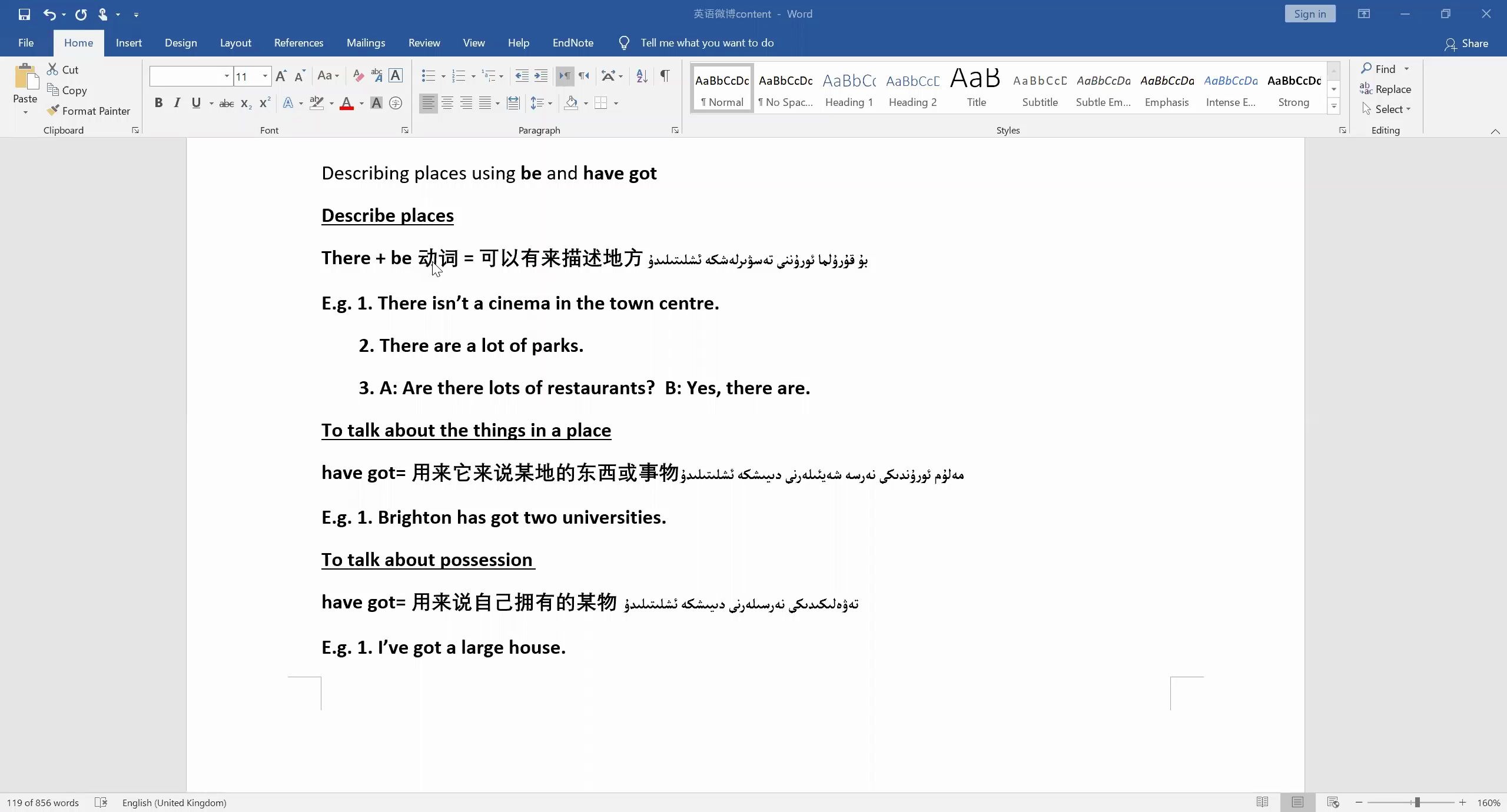Toggle Bold formatting
Screen dimensions: 1507x812
158,103
